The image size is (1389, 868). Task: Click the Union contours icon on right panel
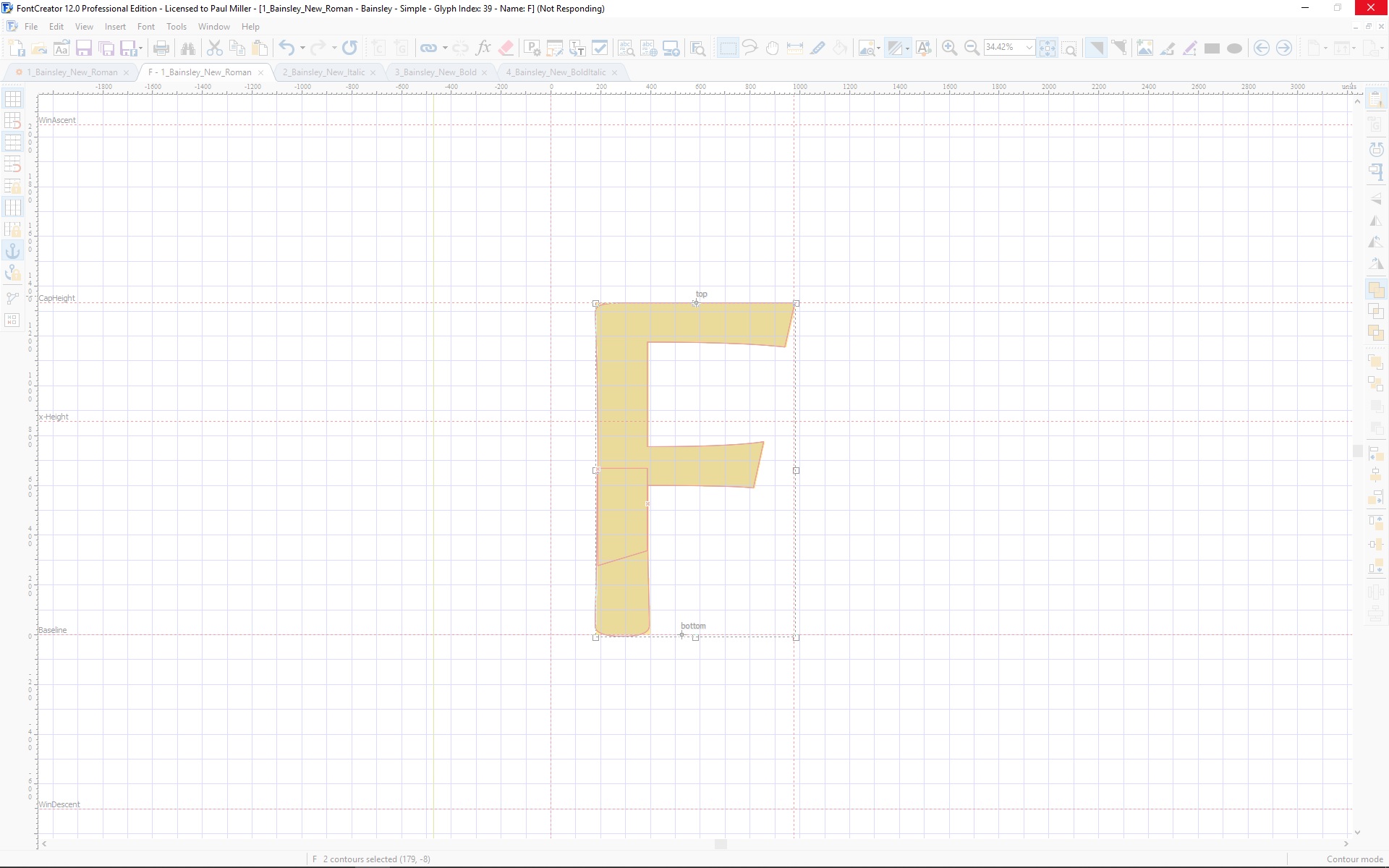[1376, 290]
